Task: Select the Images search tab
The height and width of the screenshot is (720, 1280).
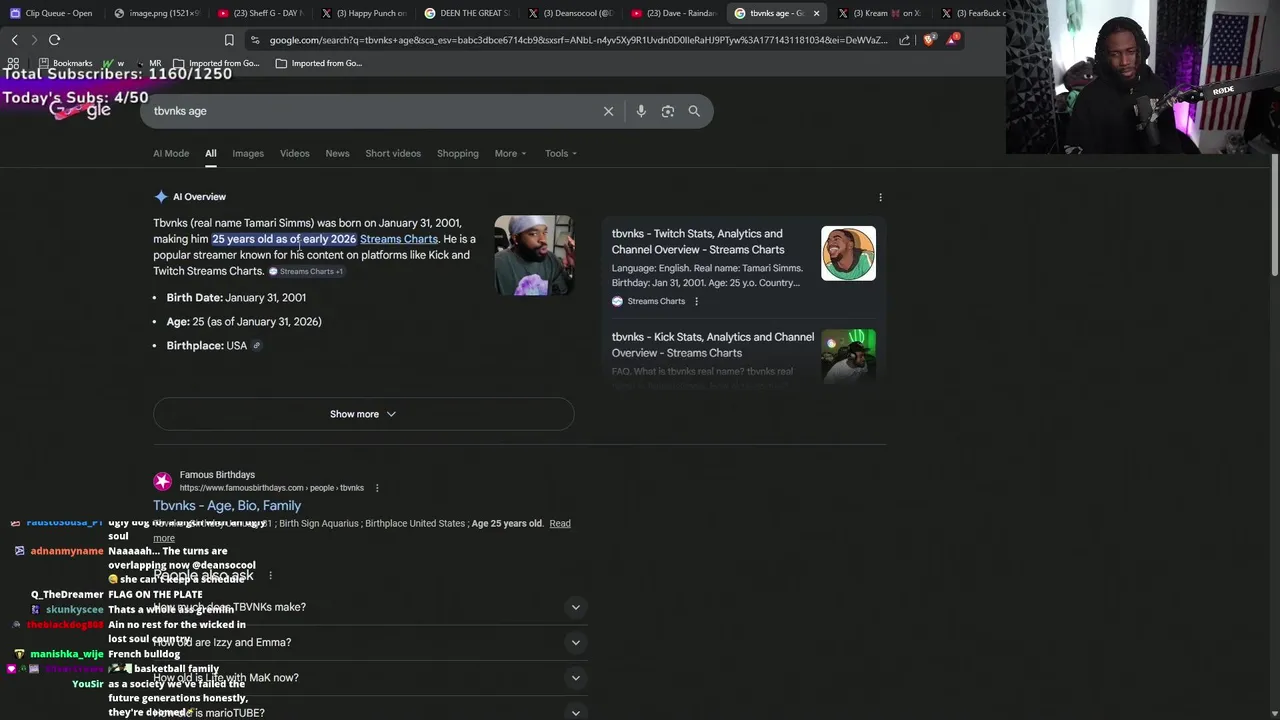Action: (248, 153)
